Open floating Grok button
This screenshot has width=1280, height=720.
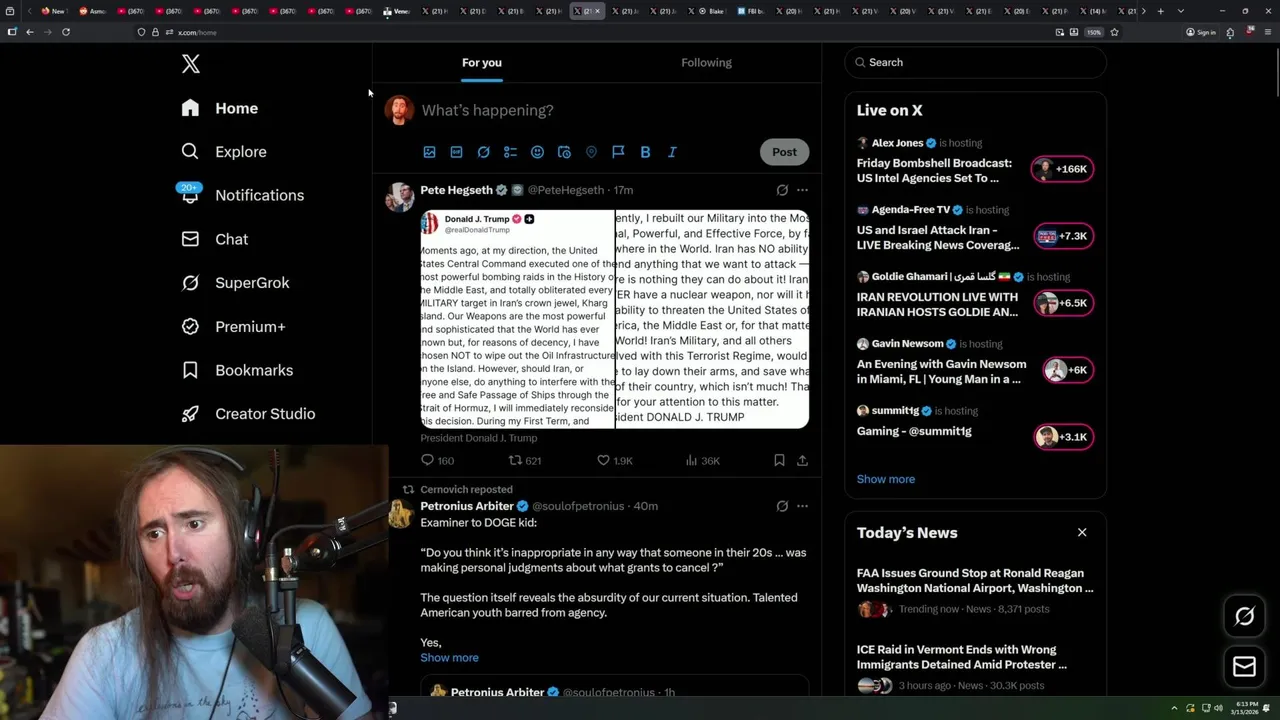(x=1244, y=617)
